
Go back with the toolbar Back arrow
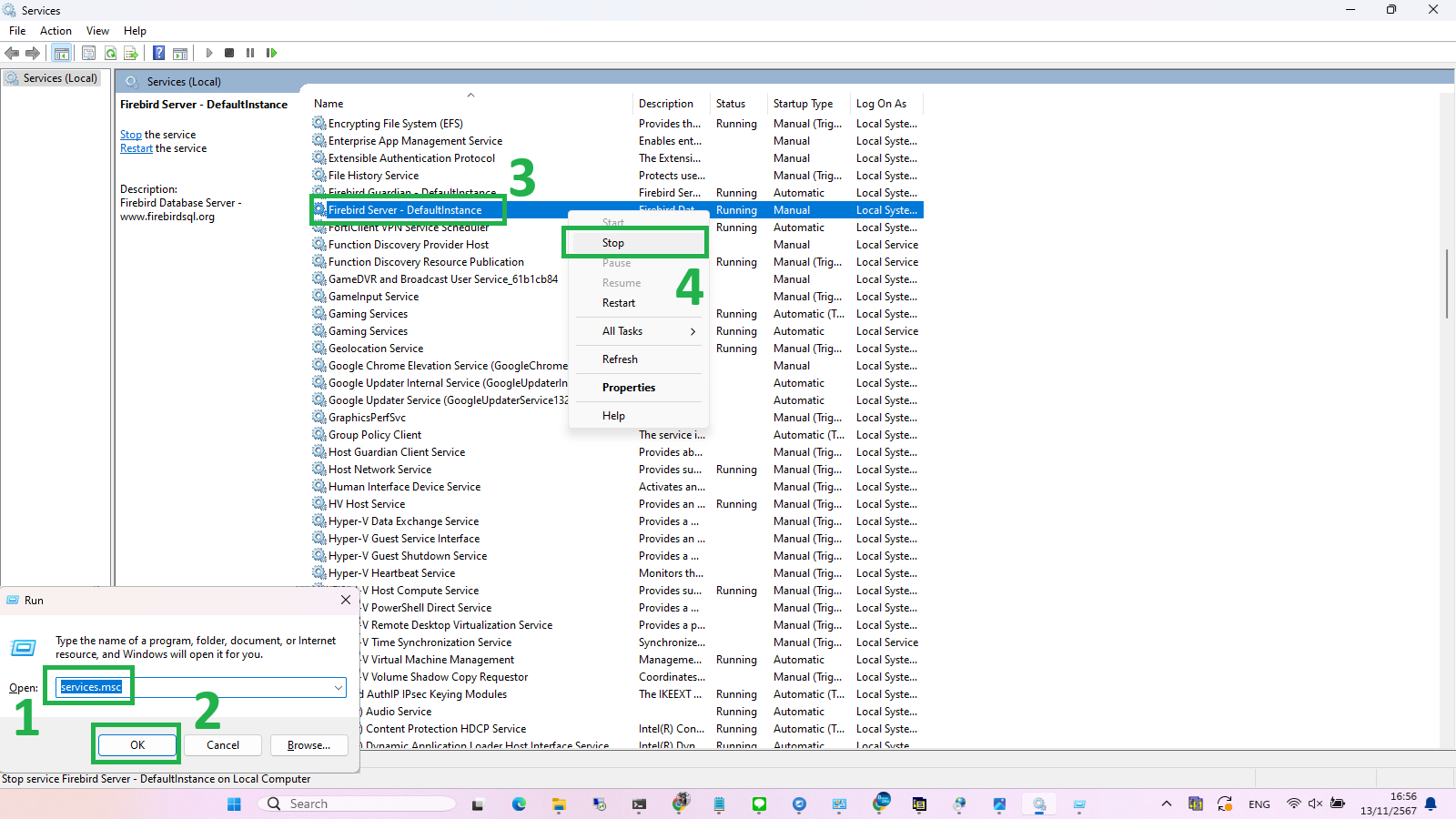[13, 53]
